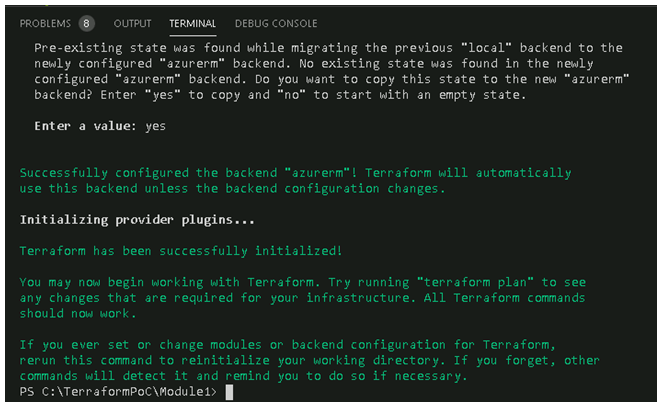Screen dimensions: 666x409
Task: Click the problems count badge showing 8
Action: click(86, 23)
